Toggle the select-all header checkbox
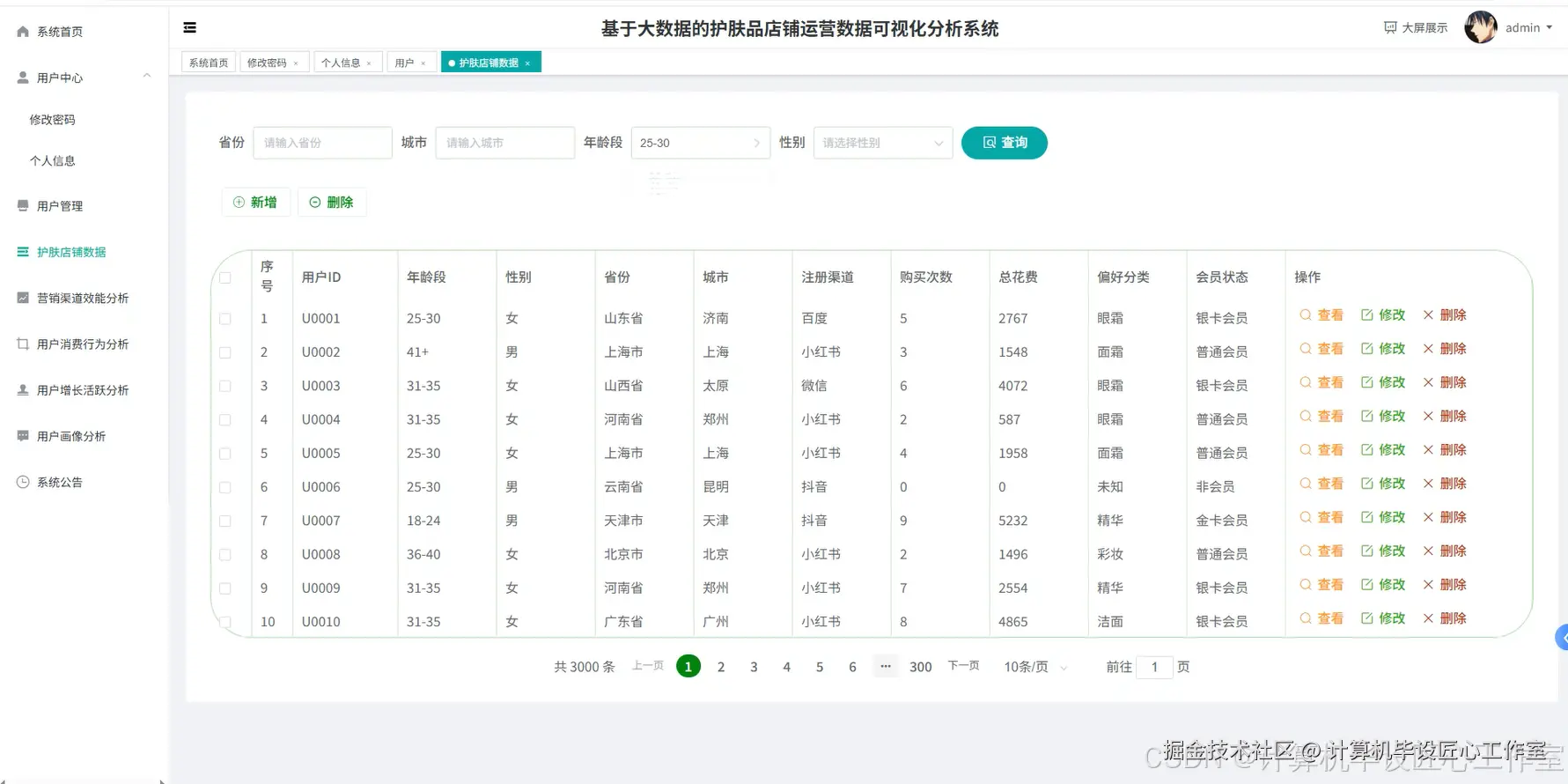1568x784 pixels. pos(225,277)
